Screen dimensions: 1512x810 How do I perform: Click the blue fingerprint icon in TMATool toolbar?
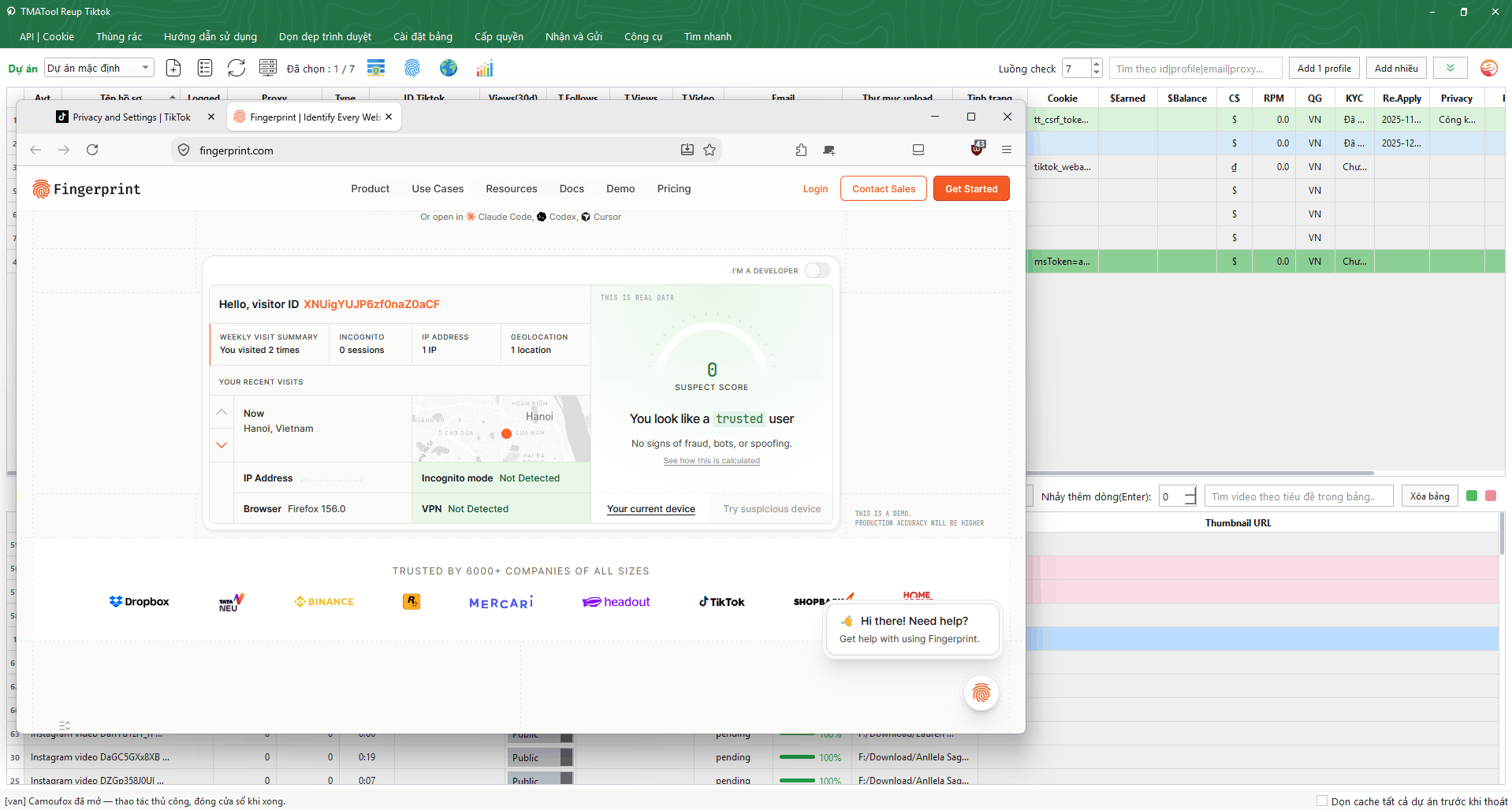tap(412, 69)
